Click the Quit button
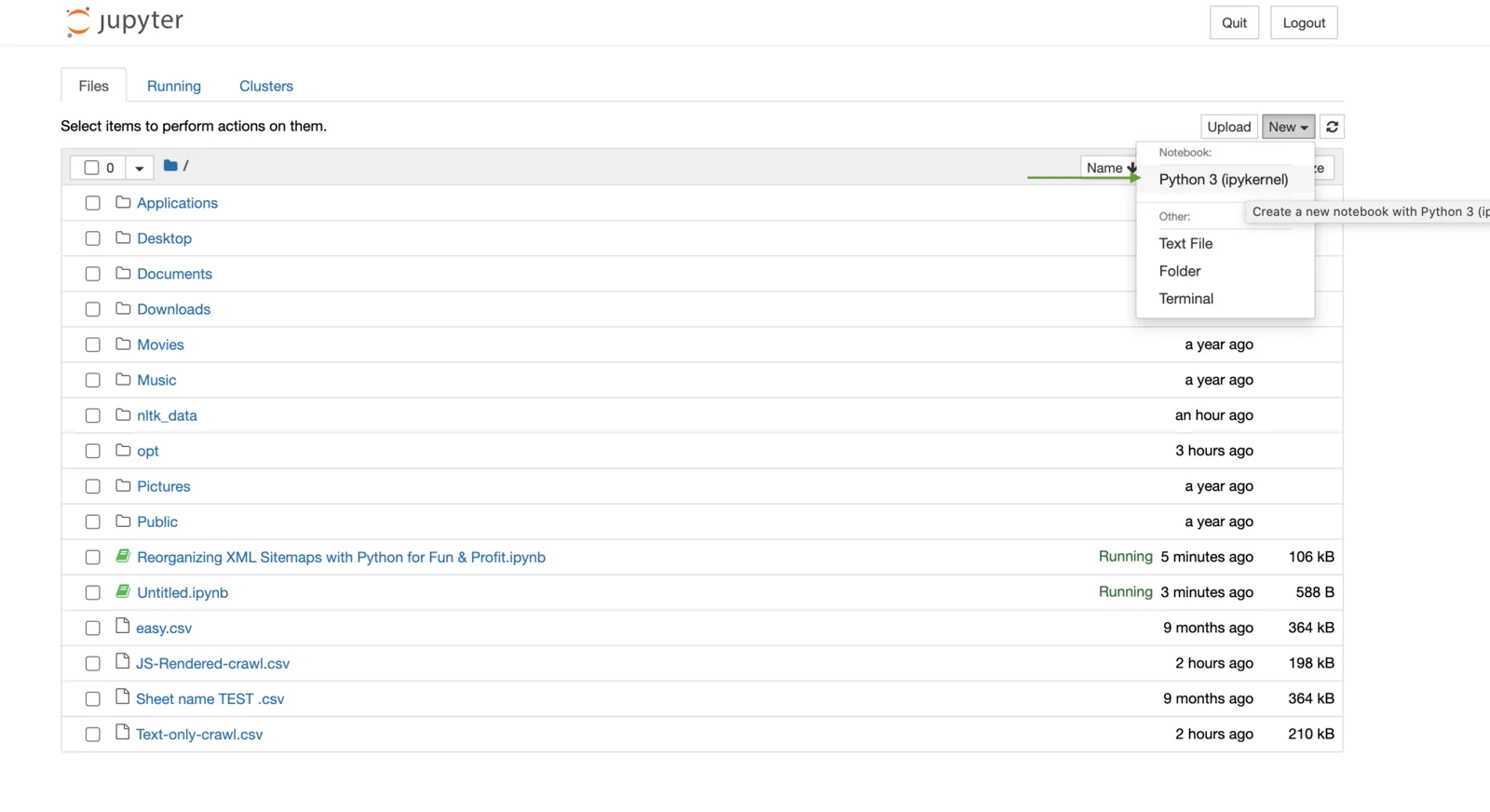Viewport: 1490px width, 812px height. pos(1234,23)
